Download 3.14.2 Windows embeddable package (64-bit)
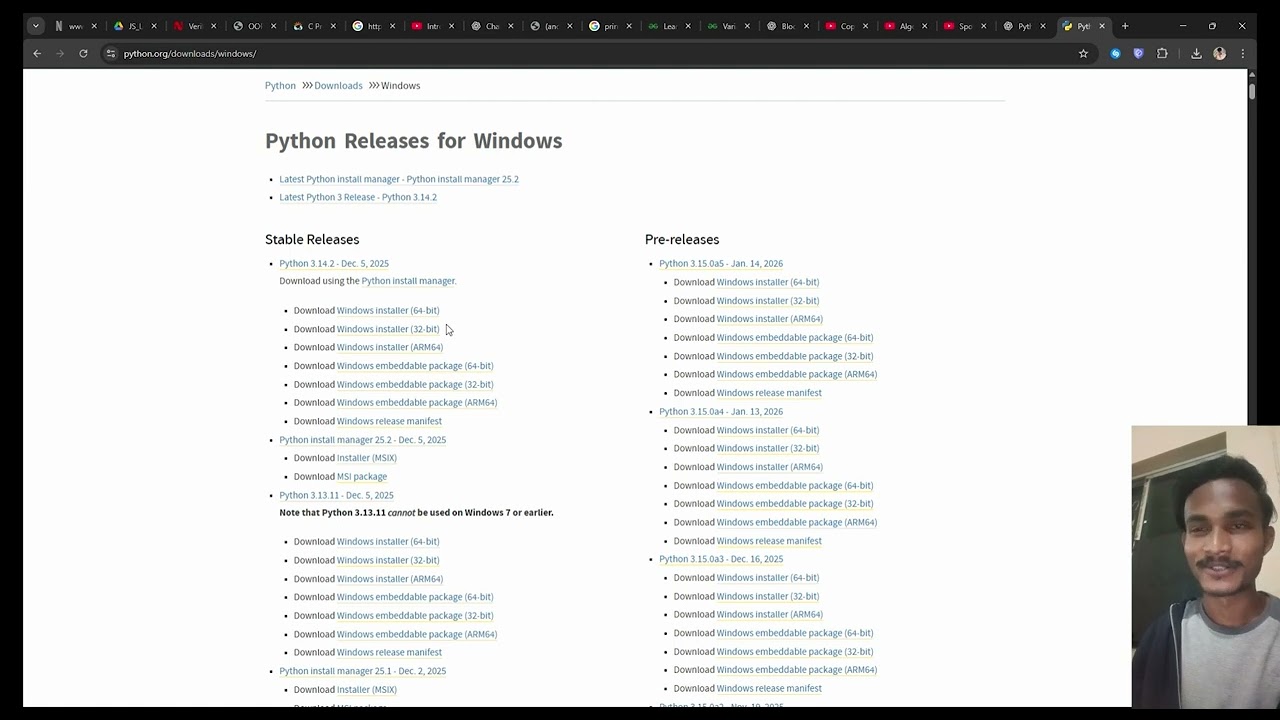The image size is (1280, 720). click(415, 366)
